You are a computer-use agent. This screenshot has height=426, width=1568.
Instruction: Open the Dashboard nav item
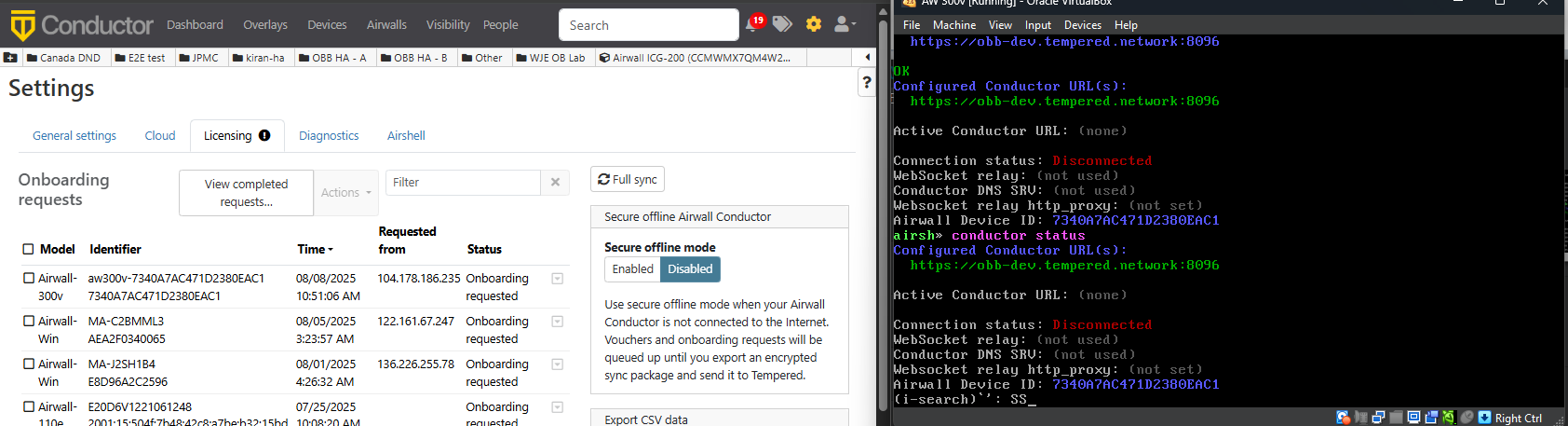[x=195, y=25]
